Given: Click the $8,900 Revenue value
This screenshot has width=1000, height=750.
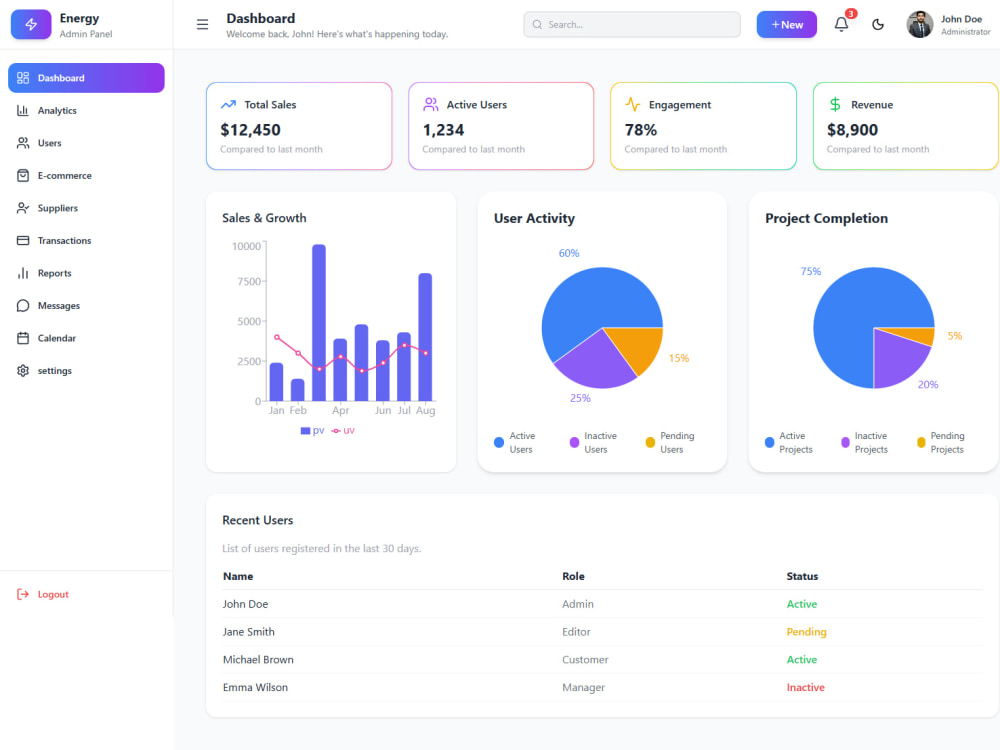Looking at the screenshot, I should 853,130.
